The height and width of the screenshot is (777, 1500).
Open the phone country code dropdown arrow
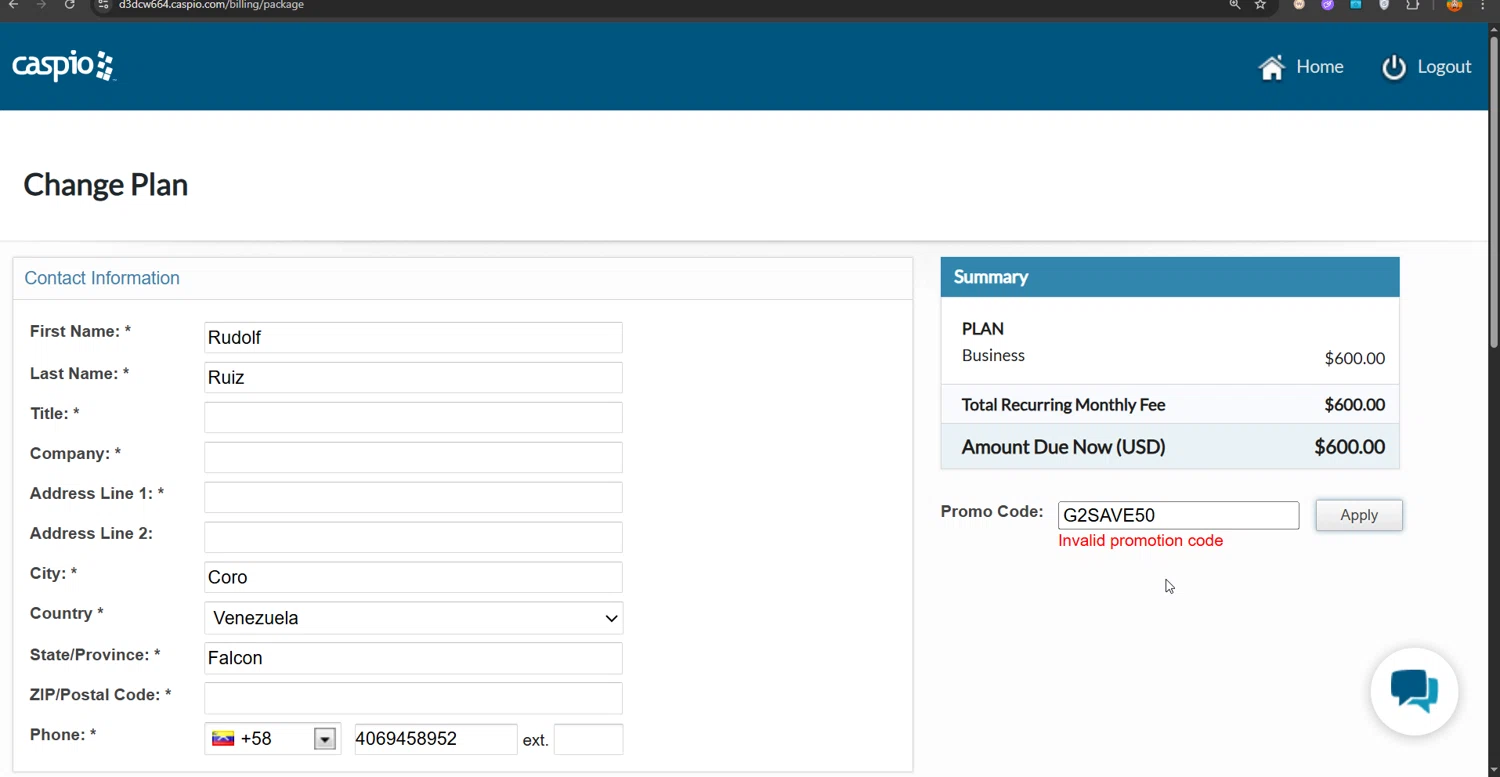(x=324, y=739)
